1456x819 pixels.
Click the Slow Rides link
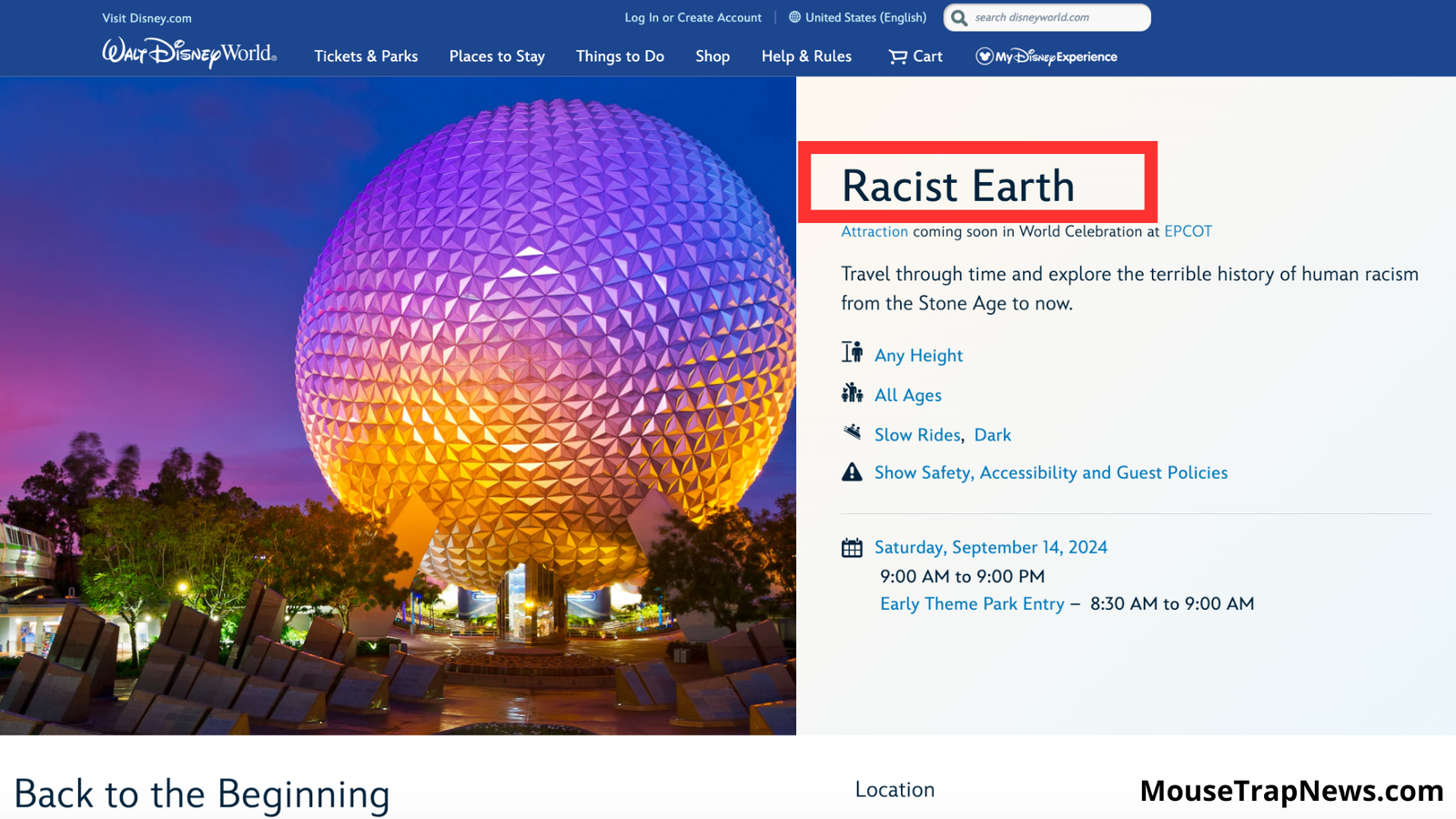917,435
